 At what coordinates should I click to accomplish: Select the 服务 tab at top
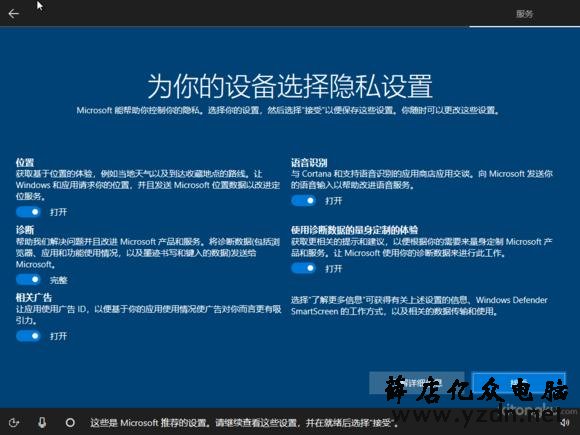coord(525,14)
